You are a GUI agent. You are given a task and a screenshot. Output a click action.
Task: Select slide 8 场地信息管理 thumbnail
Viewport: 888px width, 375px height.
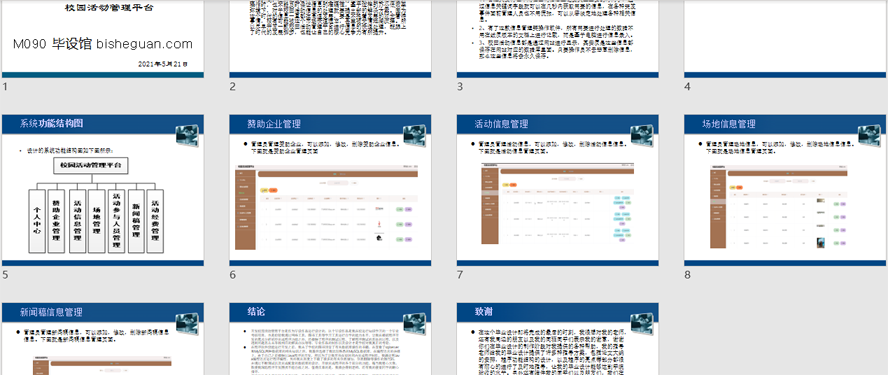[x=785, y=190]
